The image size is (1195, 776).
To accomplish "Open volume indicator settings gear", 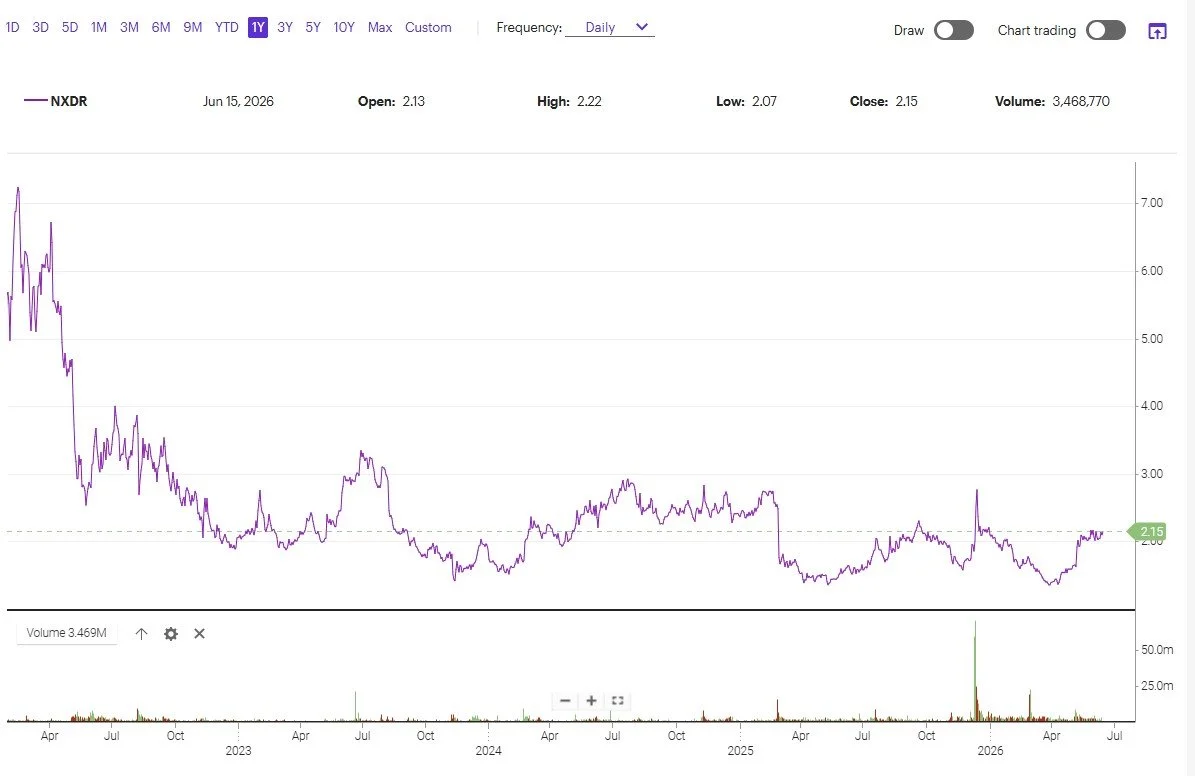I will [x=171, y=633].
